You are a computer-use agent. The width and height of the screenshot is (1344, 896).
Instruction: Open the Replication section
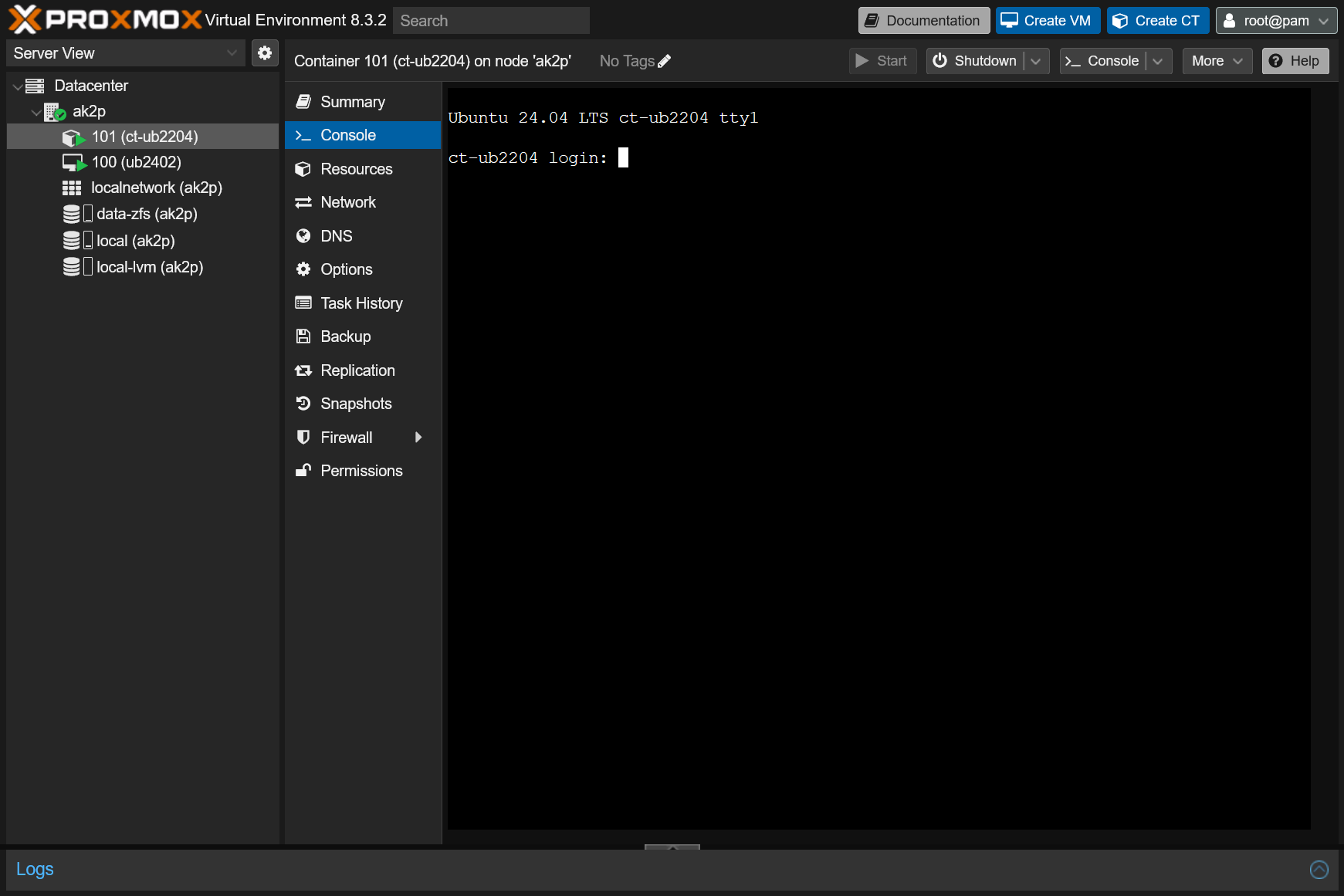tap(363, 370)
